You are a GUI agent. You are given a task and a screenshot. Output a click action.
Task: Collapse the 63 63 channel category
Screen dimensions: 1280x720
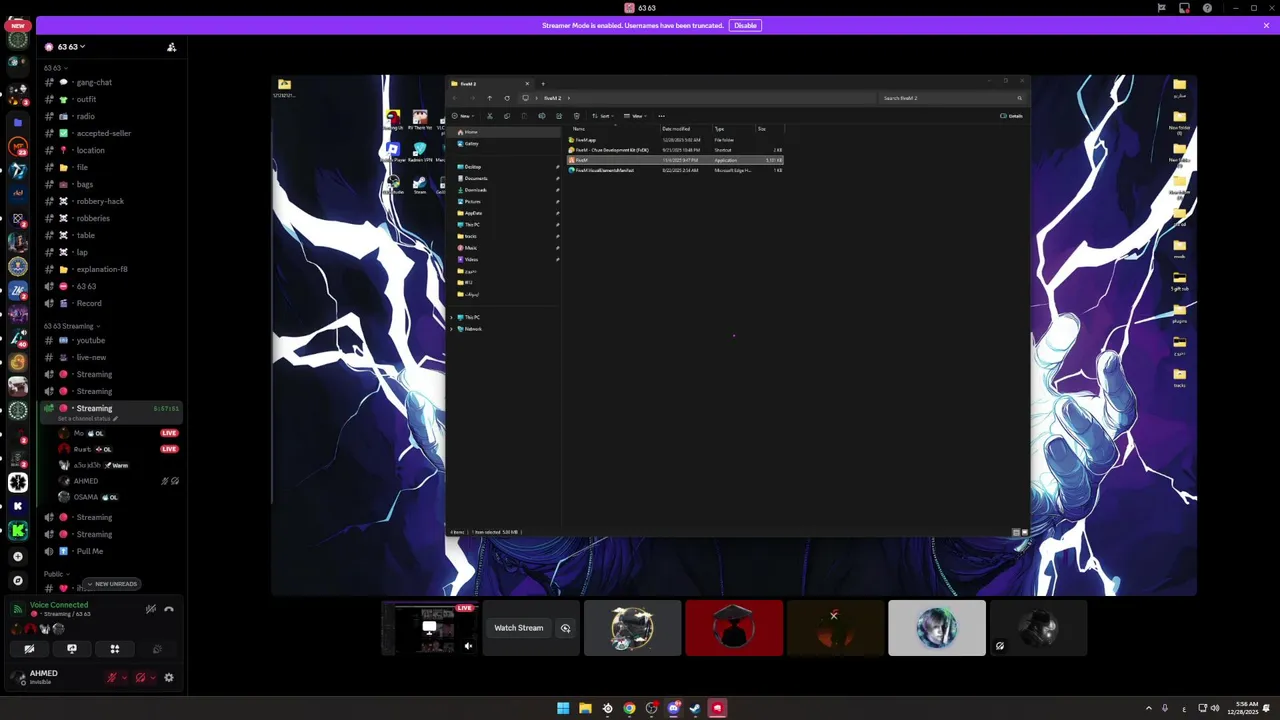point(55,68)
